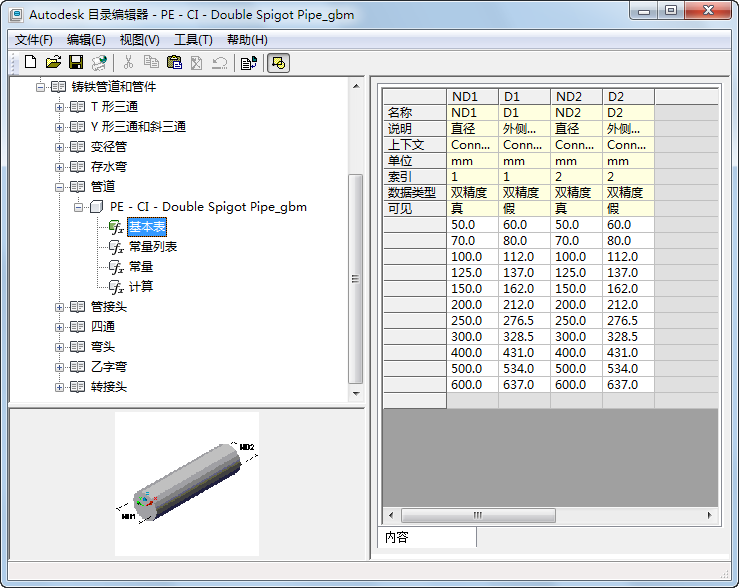Viewport: 739px width, 588px height.
Task: Click the catalog globe toolbar icon
Action: click(x=99, y=63)
